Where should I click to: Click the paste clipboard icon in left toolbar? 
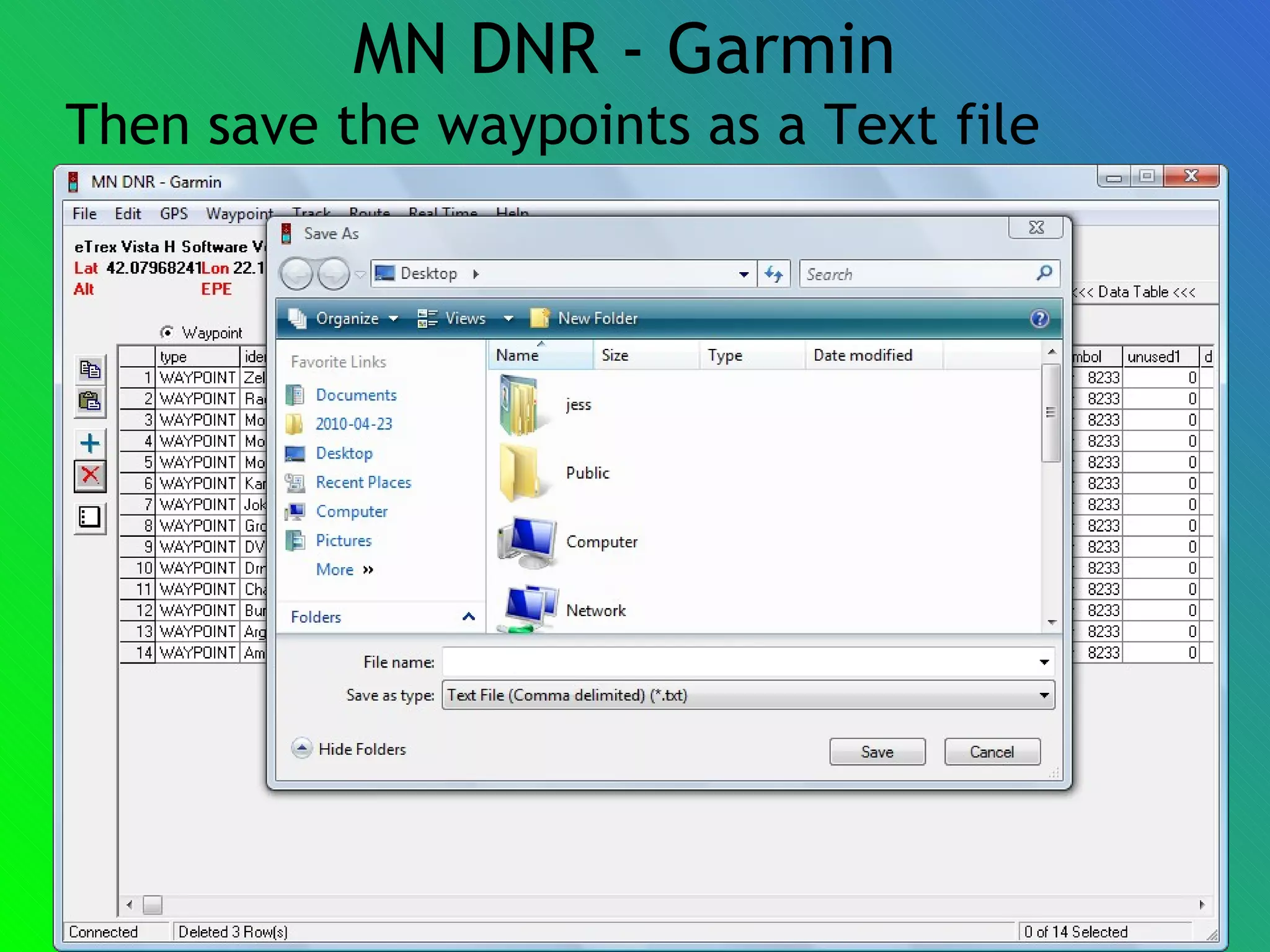coord(90,401)
